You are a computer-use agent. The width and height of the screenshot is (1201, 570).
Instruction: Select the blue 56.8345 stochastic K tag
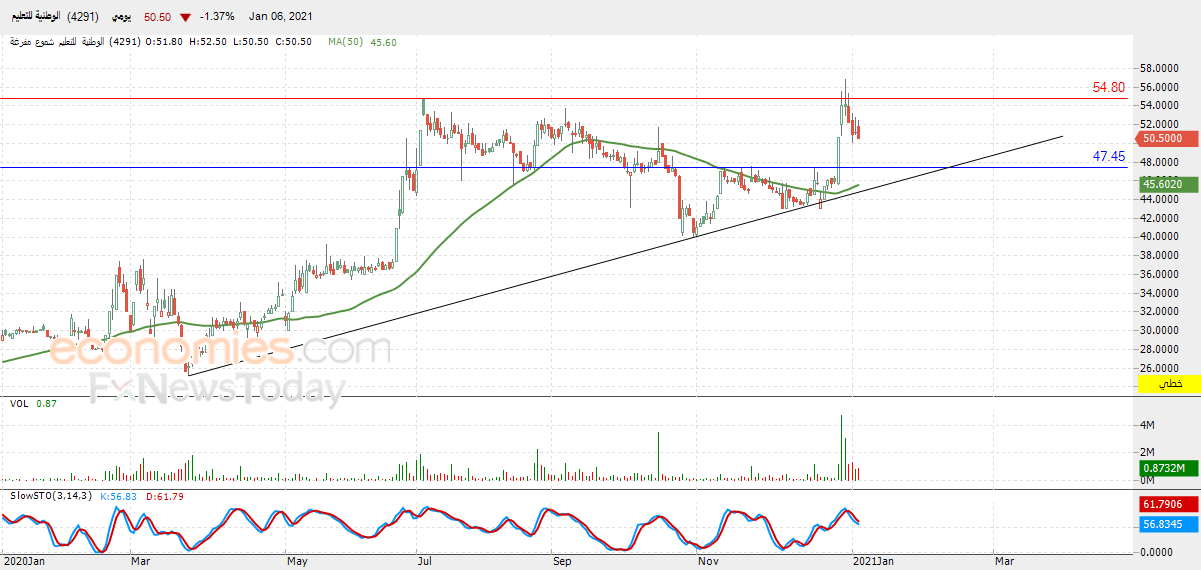(1169, 522)
